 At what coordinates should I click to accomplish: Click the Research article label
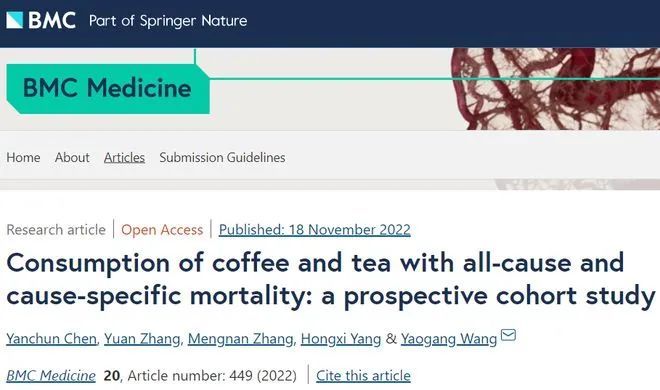click(56, 230)
